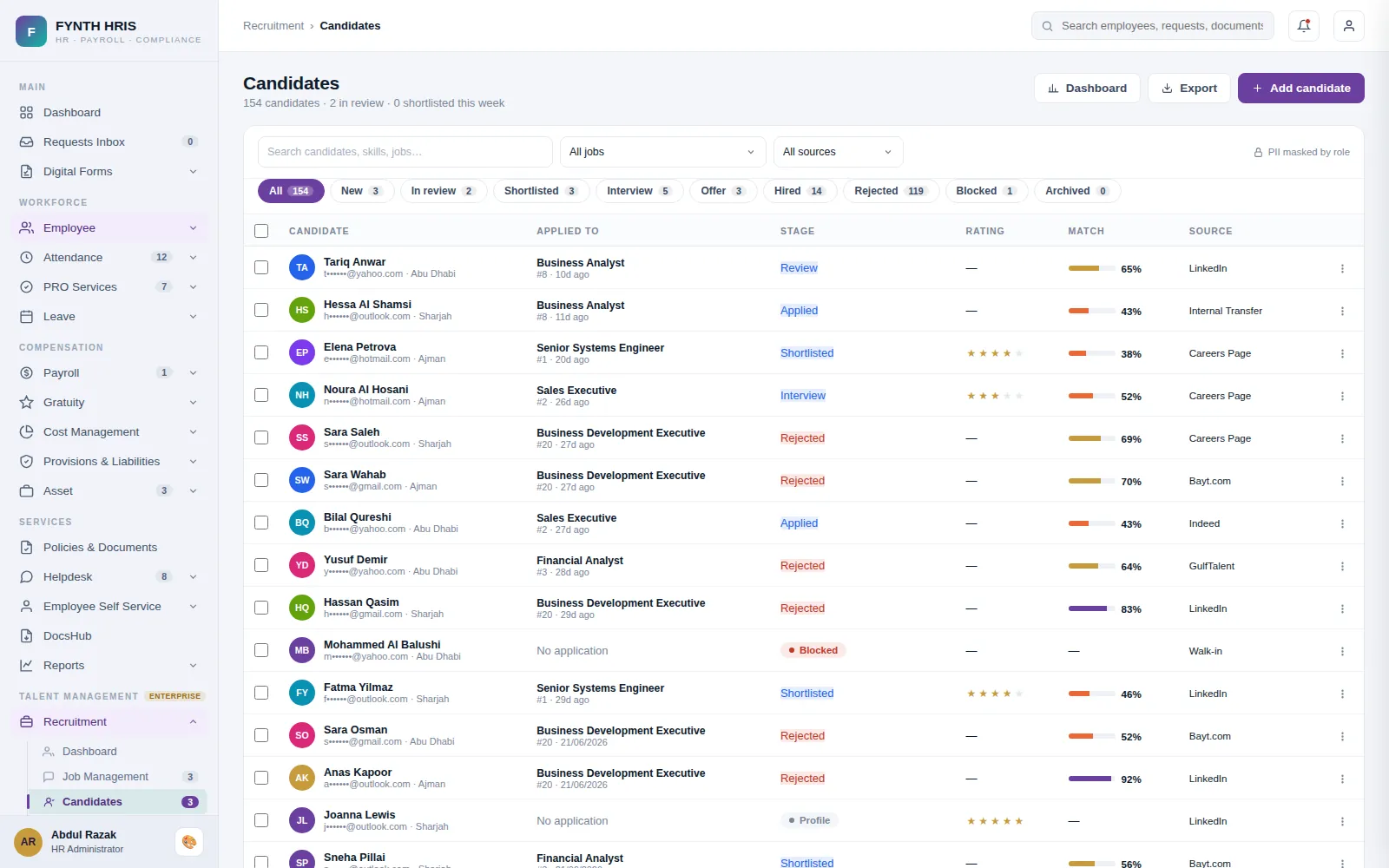Check the box for Tariq Anwar

pyautogui.click(x=261, y=267)
